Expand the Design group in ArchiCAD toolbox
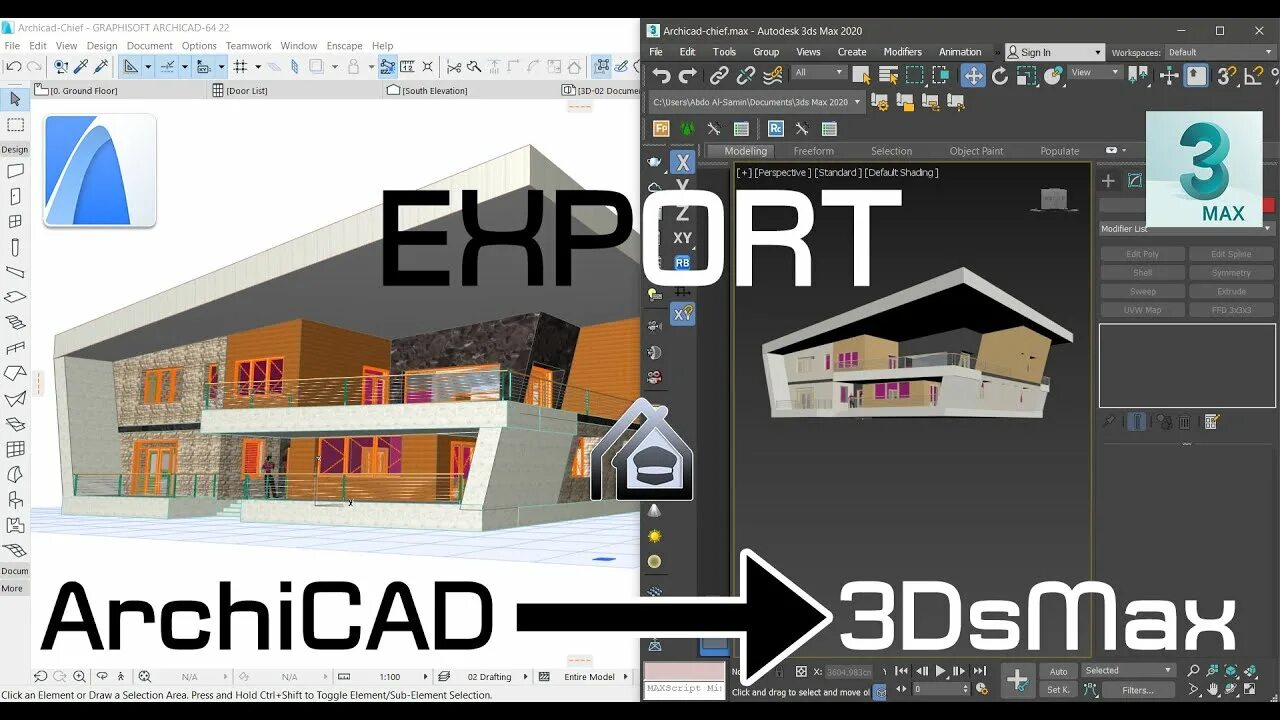The height and width of the screenshot is (720, 1280). [15, 149]
